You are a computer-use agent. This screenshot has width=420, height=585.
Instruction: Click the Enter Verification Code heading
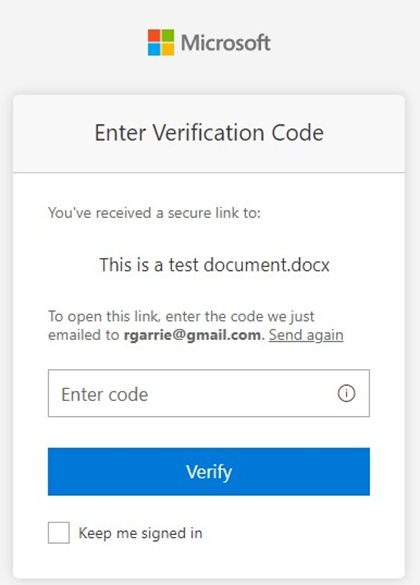tap(209, 133)
